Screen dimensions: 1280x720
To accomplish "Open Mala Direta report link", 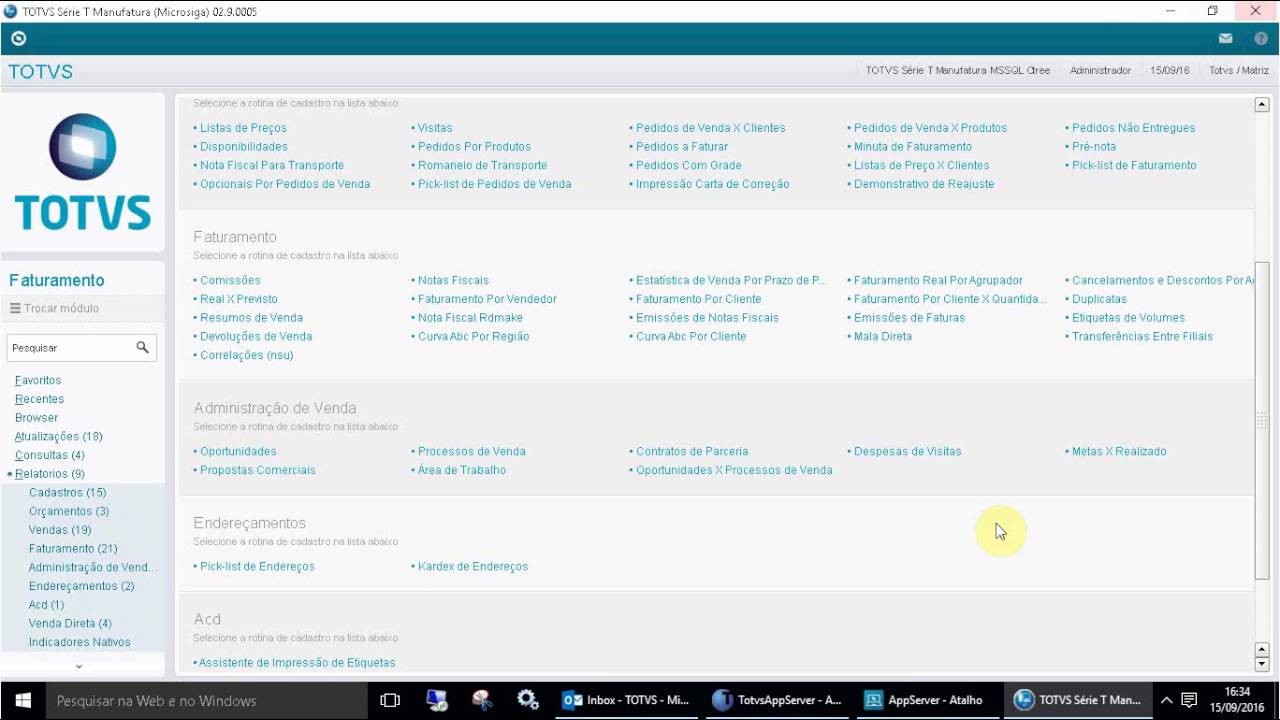I will click(x=882, y=337).
